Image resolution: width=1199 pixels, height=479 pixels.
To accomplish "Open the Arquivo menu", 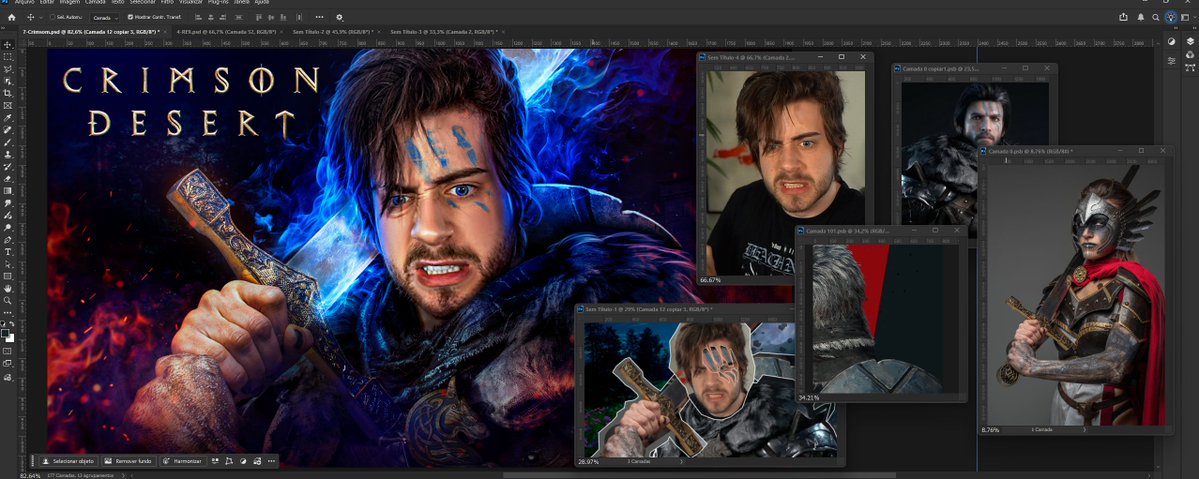I will pos(24,2).
